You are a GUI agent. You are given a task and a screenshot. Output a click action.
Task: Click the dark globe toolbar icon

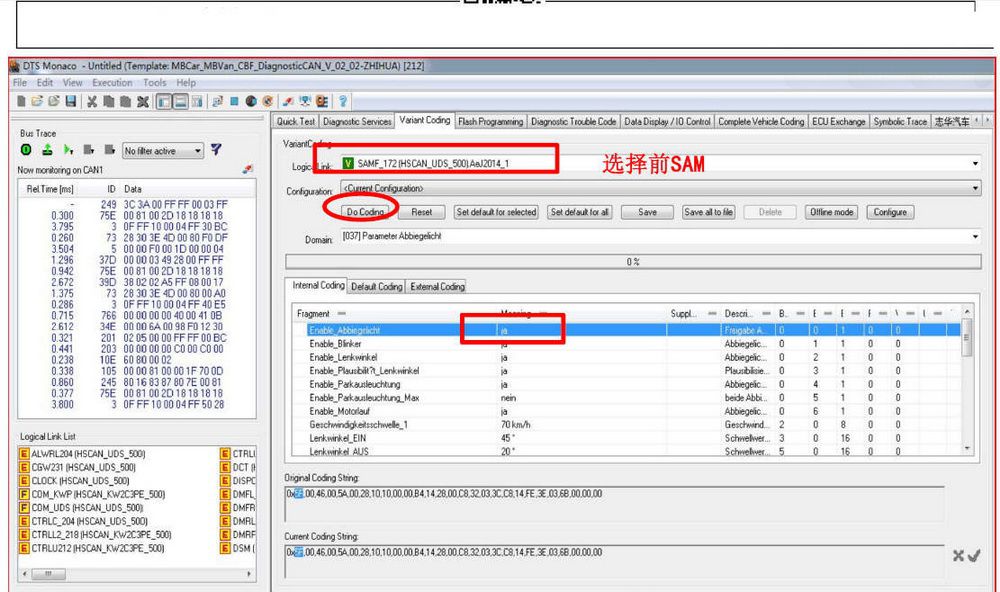pyautogui.click(x=251, y=101)
